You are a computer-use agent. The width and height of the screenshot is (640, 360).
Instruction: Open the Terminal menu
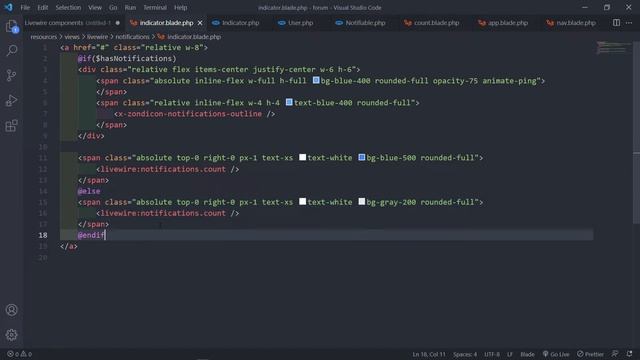[155, 7]
